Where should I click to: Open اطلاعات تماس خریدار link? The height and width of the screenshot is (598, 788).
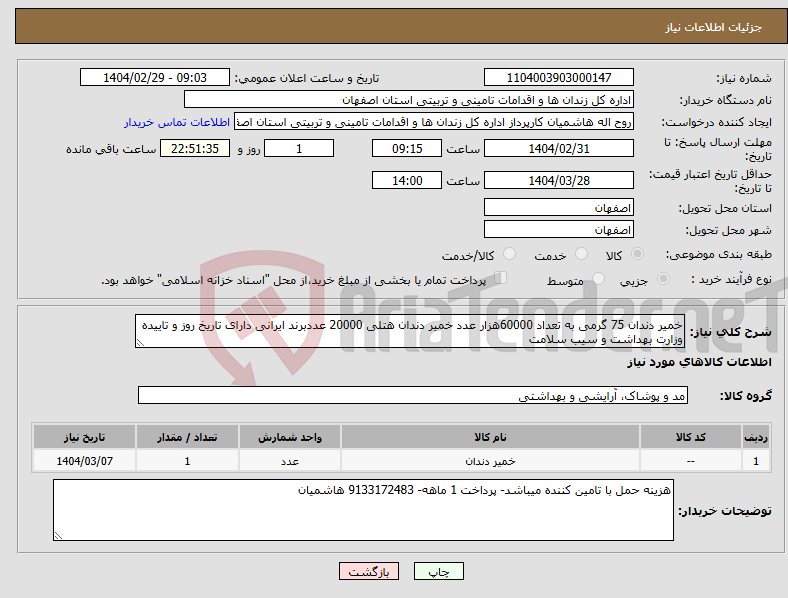[177, 122]
